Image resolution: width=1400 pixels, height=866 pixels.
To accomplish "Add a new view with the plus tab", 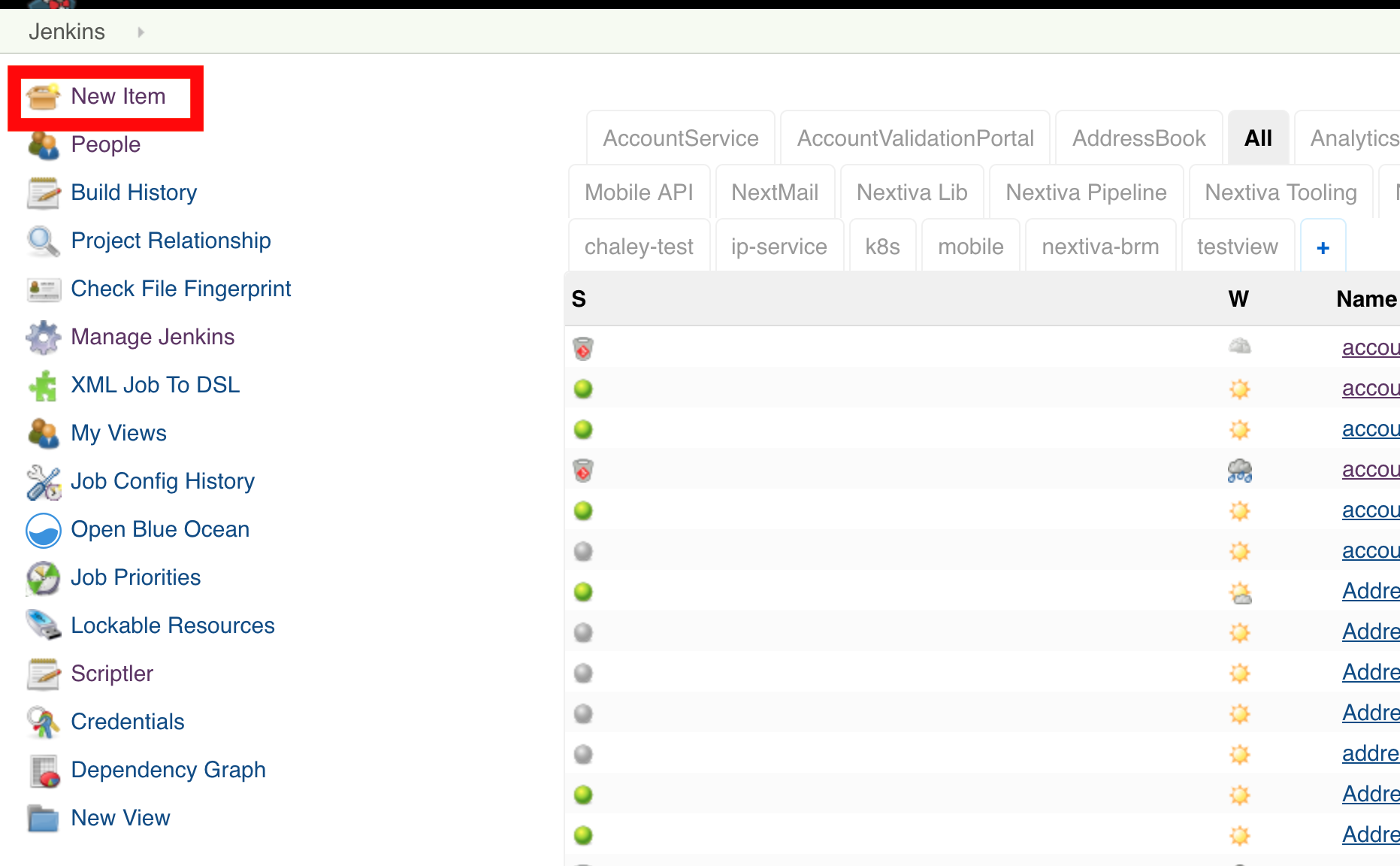I will (x=1323, y=247).
